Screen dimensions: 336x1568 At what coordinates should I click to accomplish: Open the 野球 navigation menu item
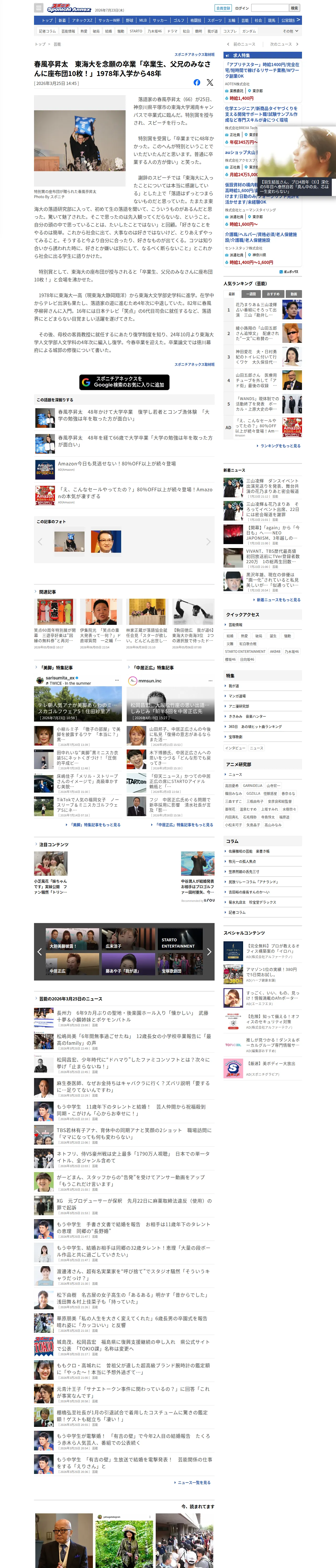129,20
